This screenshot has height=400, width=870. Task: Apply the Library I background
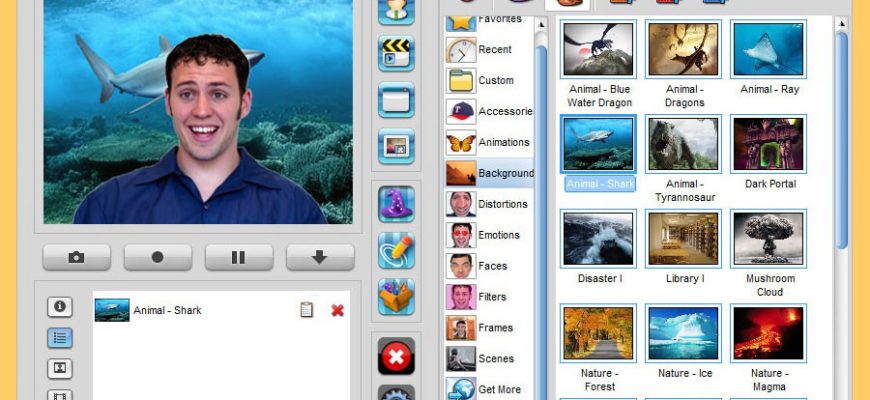(684, 239)
